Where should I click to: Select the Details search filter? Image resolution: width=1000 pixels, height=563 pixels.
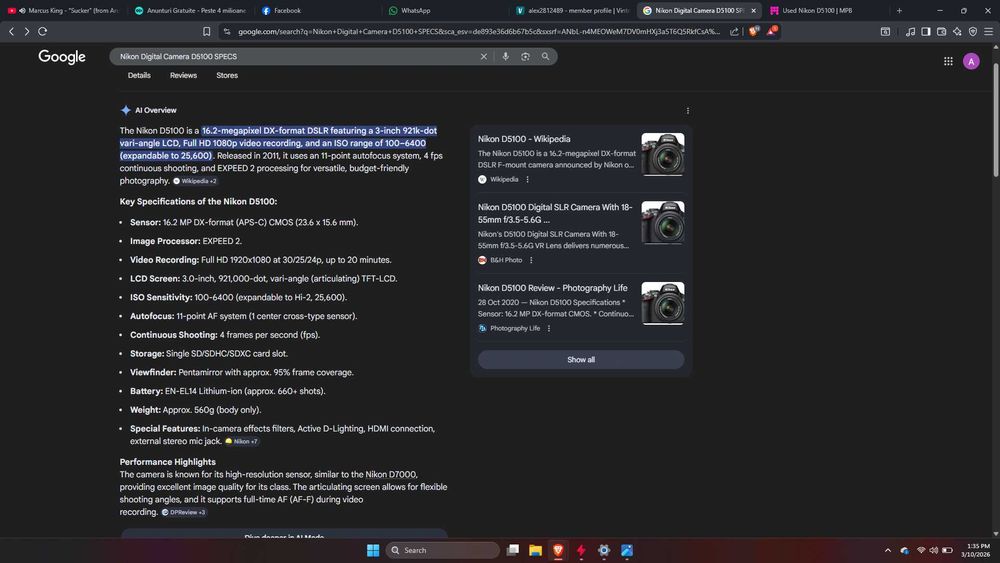point(139,75)
